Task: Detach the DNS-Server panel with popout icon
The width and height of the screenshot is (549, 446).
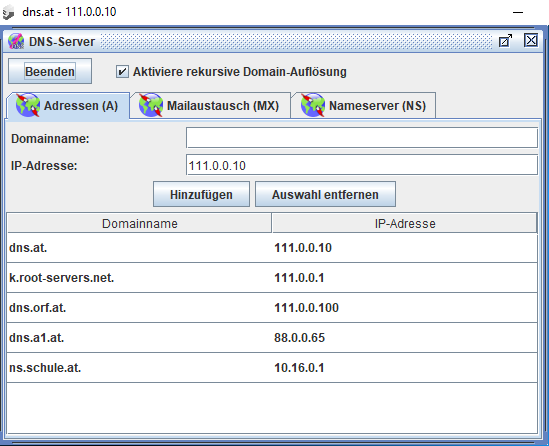Action: click(x=505, y=41)
